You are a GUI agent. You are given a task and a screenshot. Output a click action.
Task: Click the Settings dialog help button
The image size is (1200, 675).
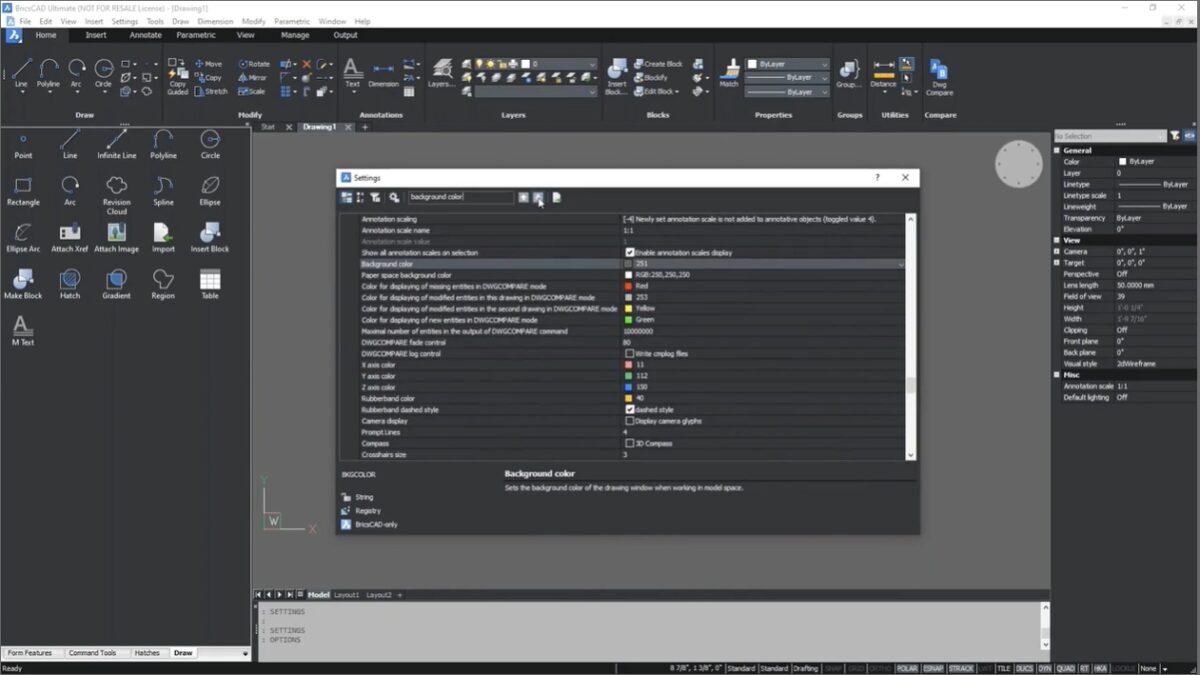[x=878, y=177]
